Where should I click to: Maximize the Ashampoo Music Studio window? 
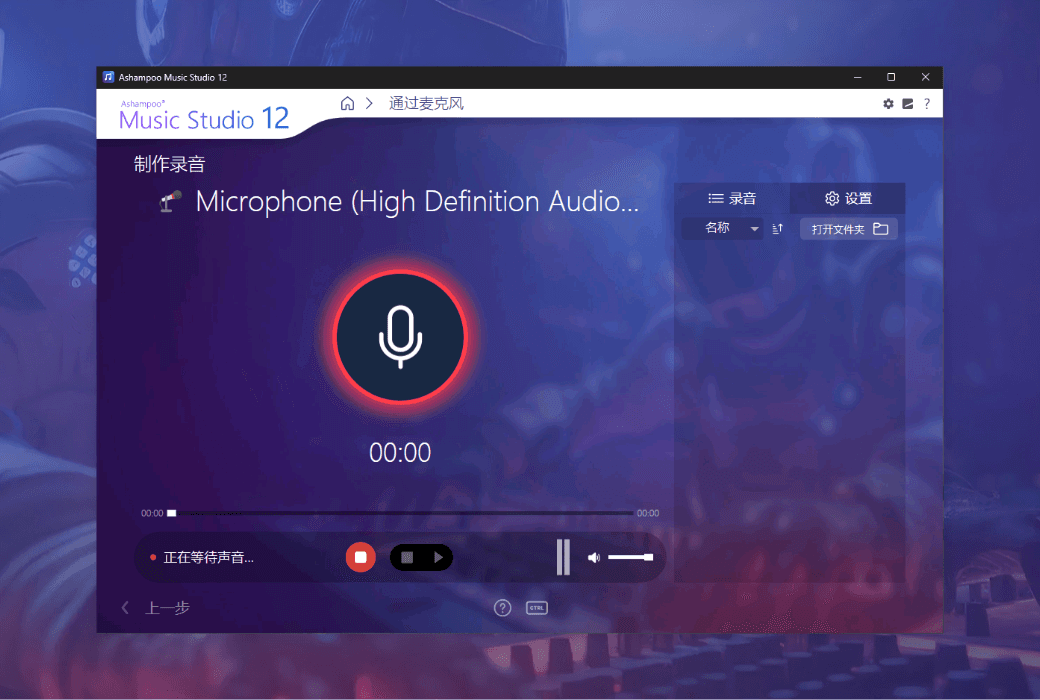891,77
